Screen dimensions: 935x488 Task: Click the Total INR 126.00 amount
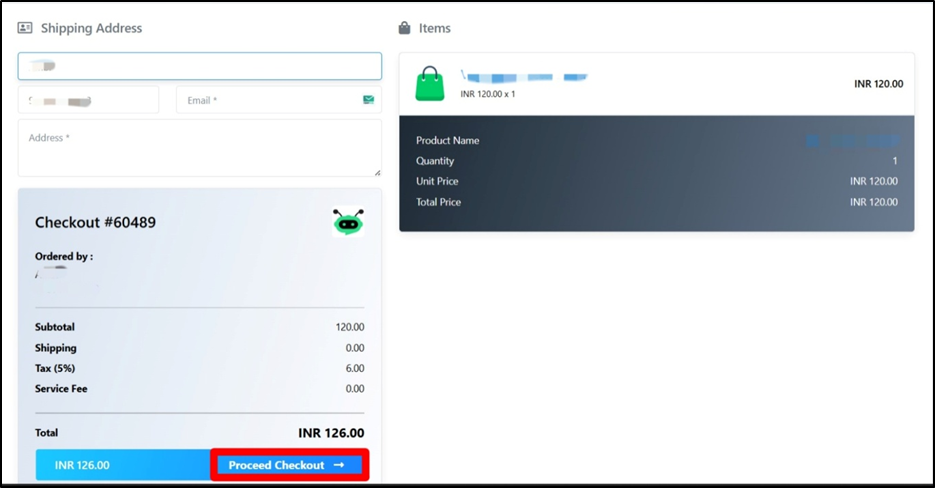pos(331,433)
